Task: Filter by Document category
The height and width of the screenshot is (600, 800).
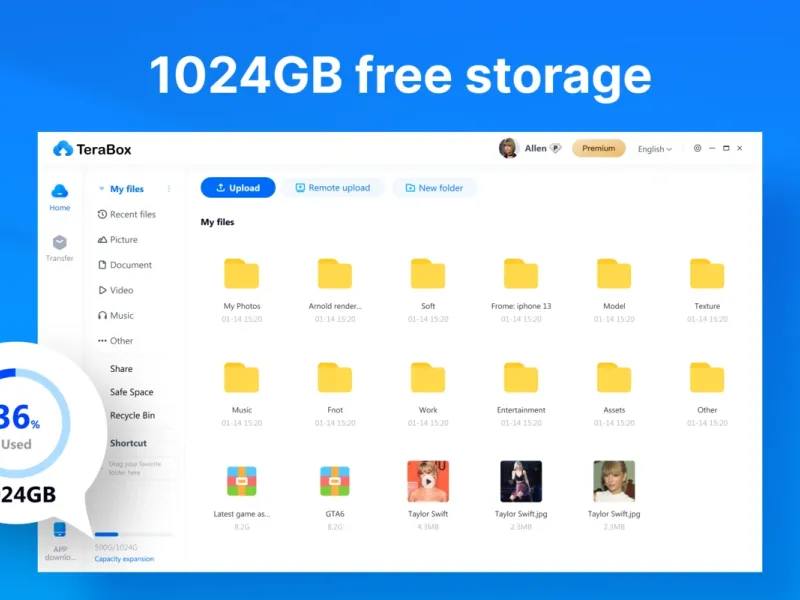Action: 124,265
